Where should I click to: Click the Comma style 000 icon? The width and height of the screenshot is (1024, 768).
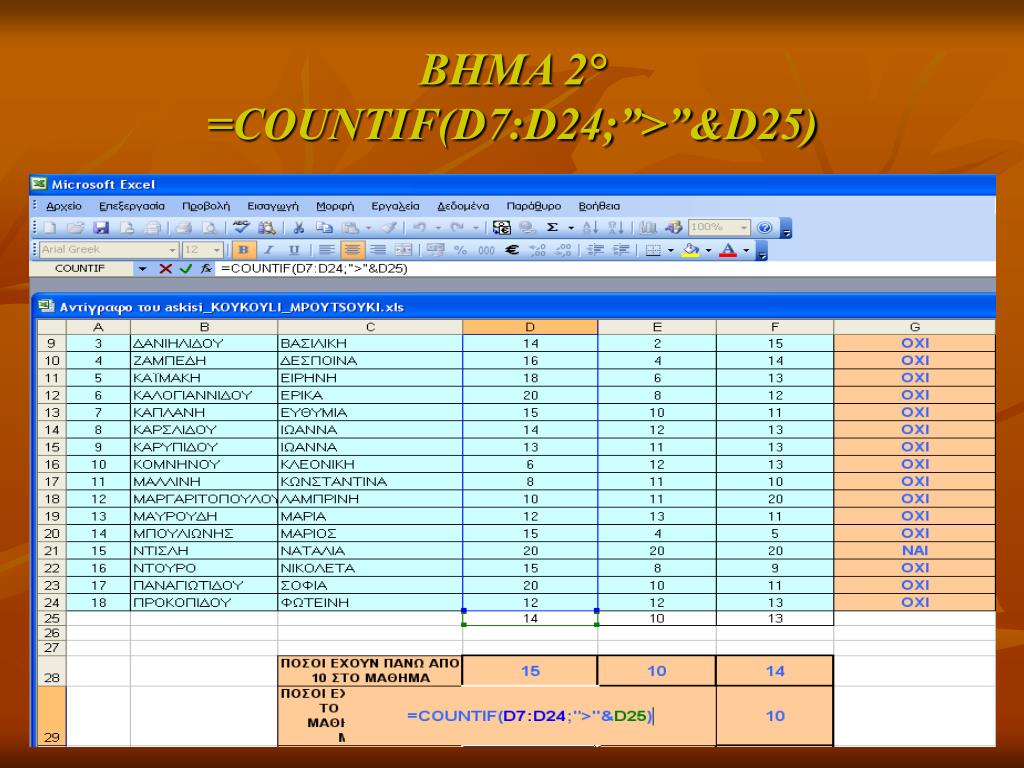click(x=486, y=250)
